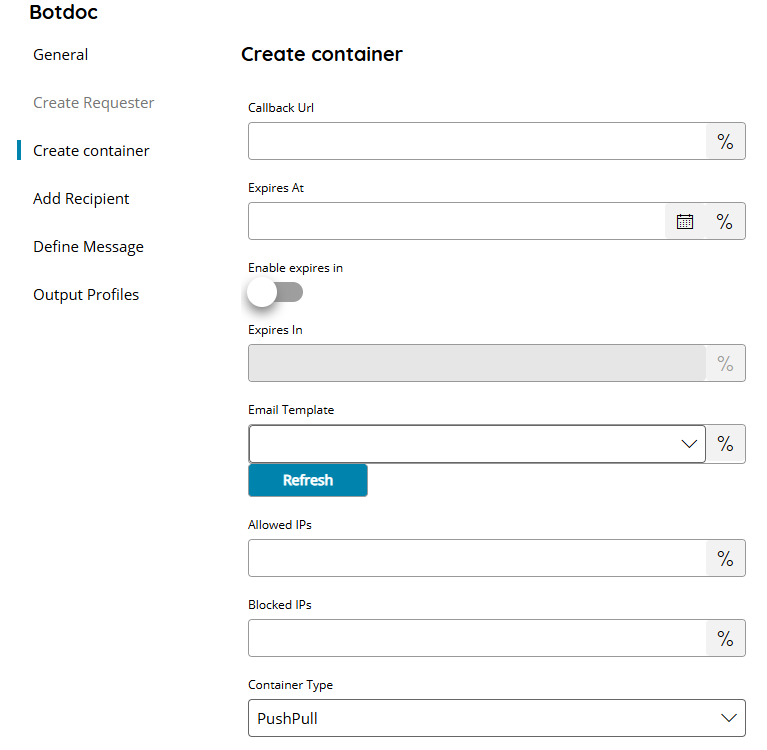Switch to the Add Recipient tab
The image size is (767, 750).
[81, 199]
